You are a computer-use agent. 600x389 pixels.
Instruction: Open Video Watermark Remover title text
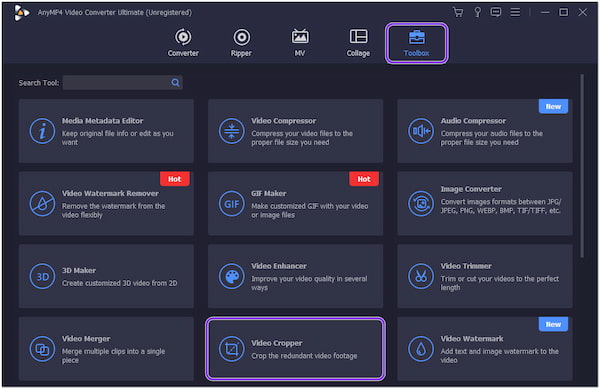(110, 194)
